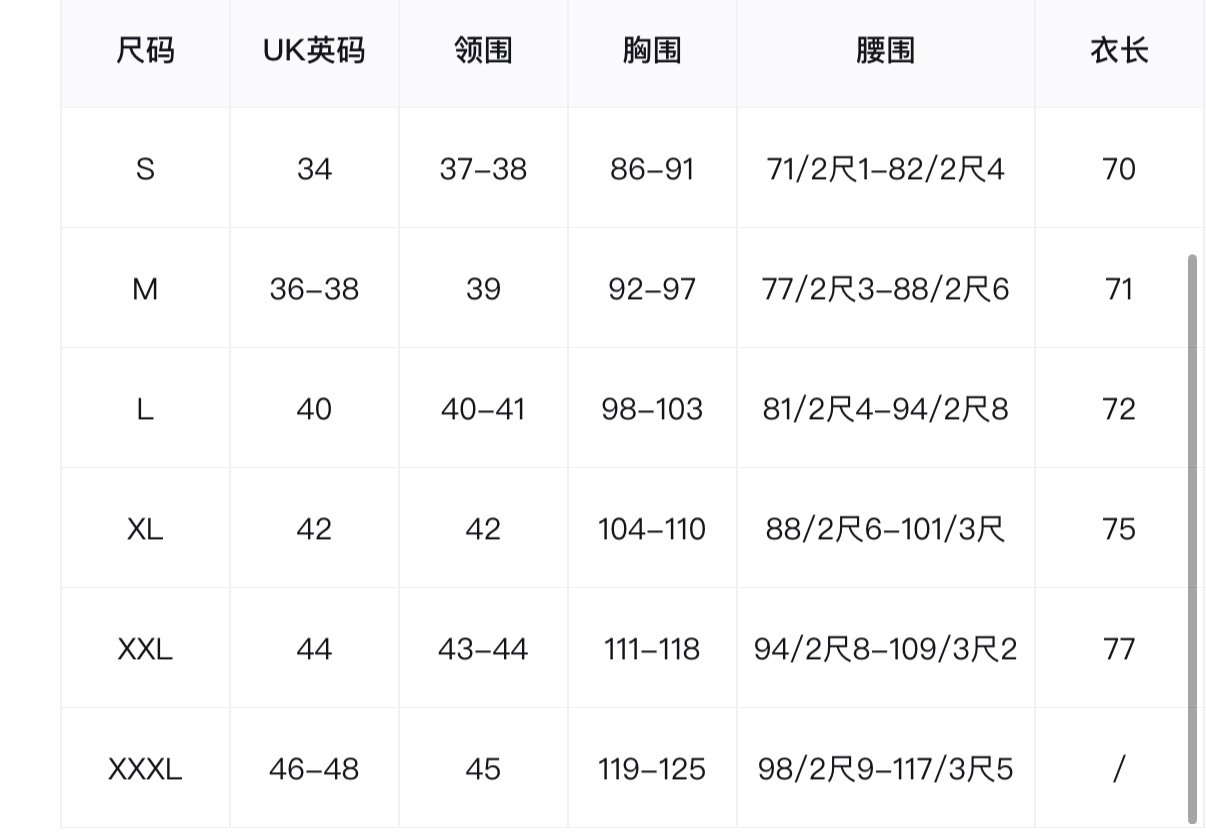Click the UK英码 column header

(x=314, y=51)
